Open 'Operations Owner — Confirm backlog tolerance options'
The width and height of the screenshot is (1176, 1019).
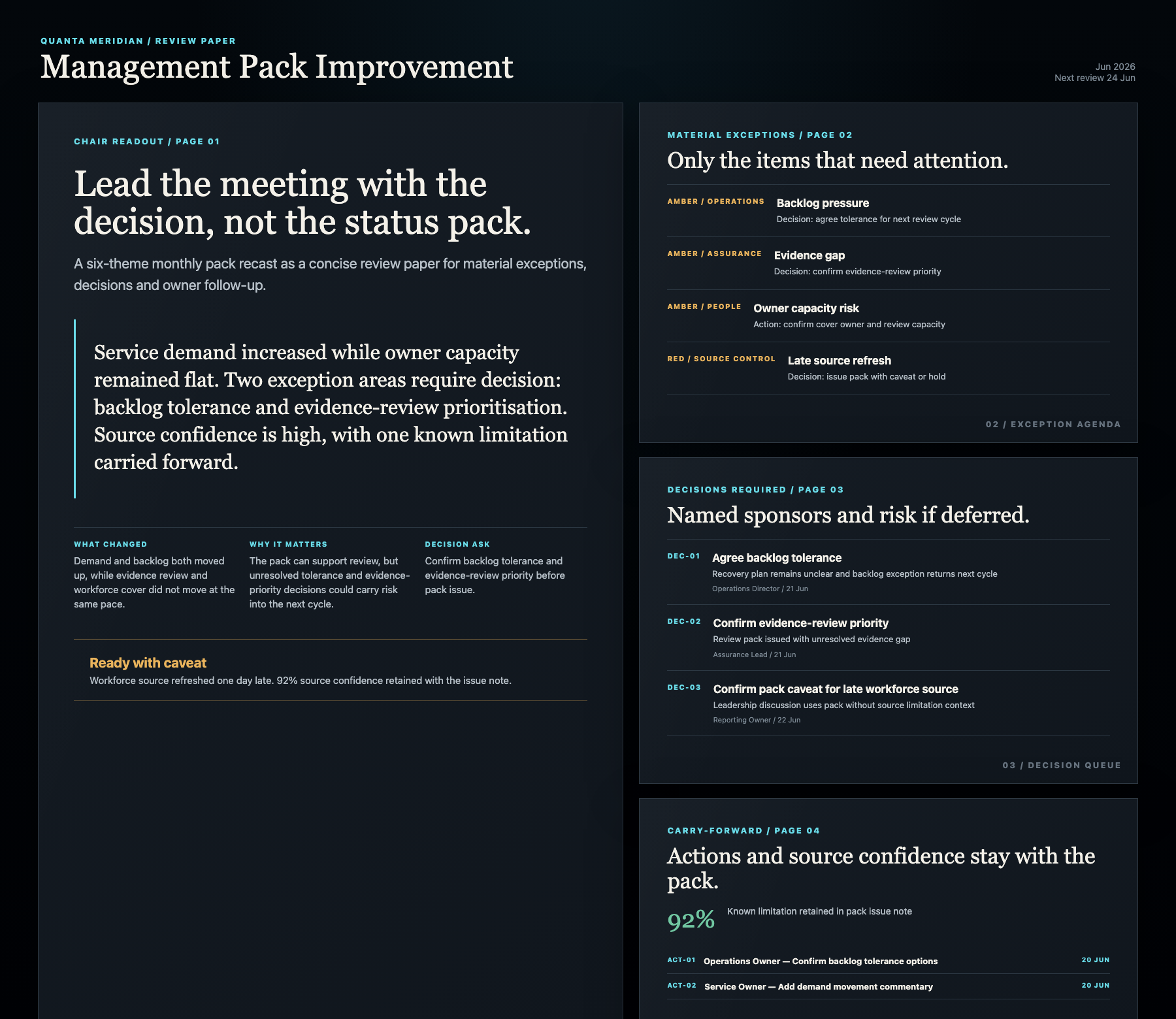[821, 962]
